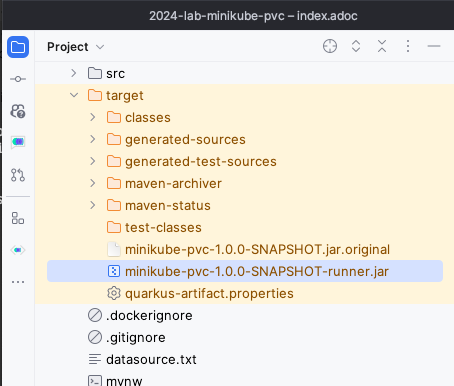Open the AI Assistant chat icon in sidebar
This screenshot has height=386, width=454.
tap(18, 142)
